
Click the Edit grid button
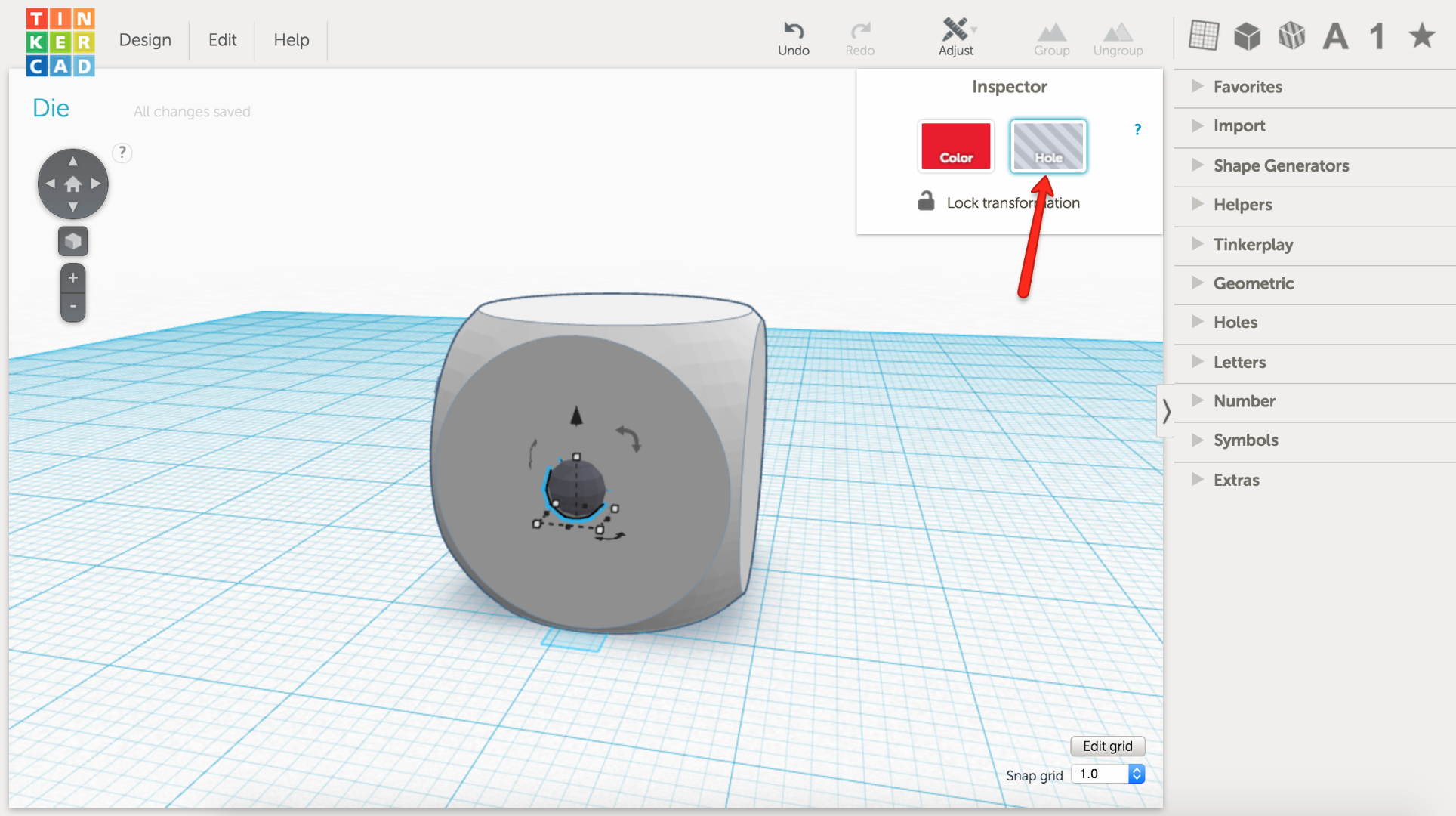(1107, 746)
